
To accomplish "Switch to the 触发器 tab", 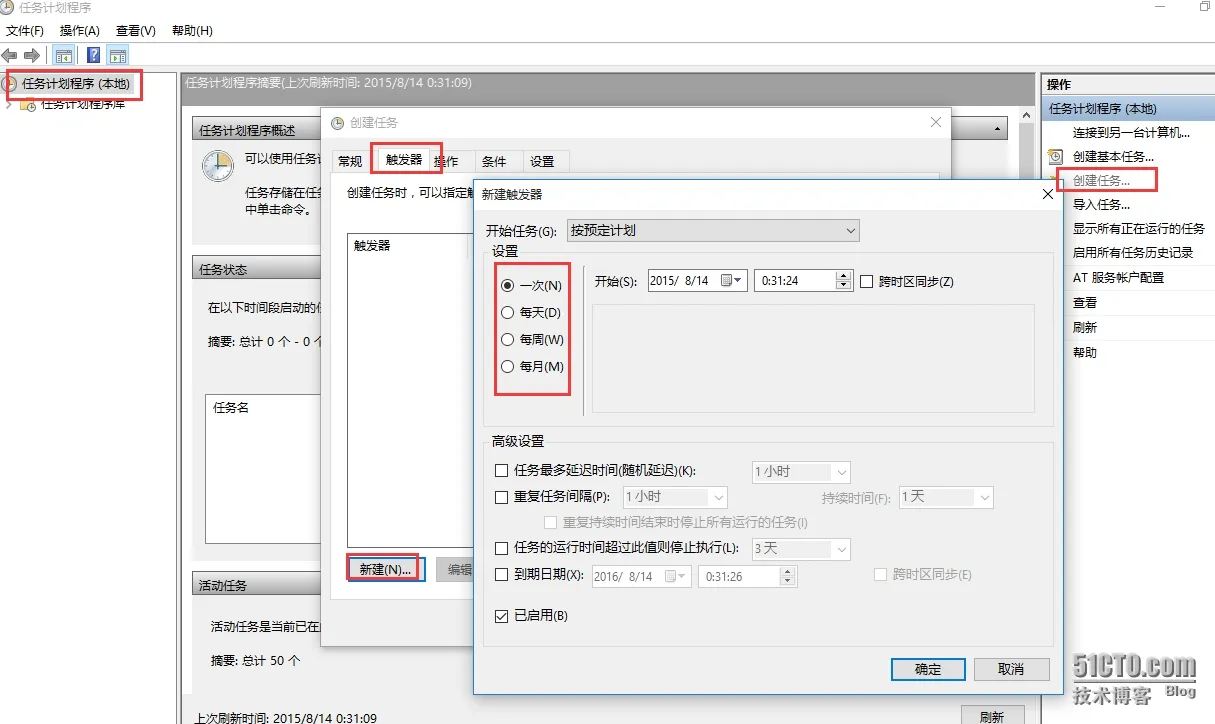I will click(404, 159).
